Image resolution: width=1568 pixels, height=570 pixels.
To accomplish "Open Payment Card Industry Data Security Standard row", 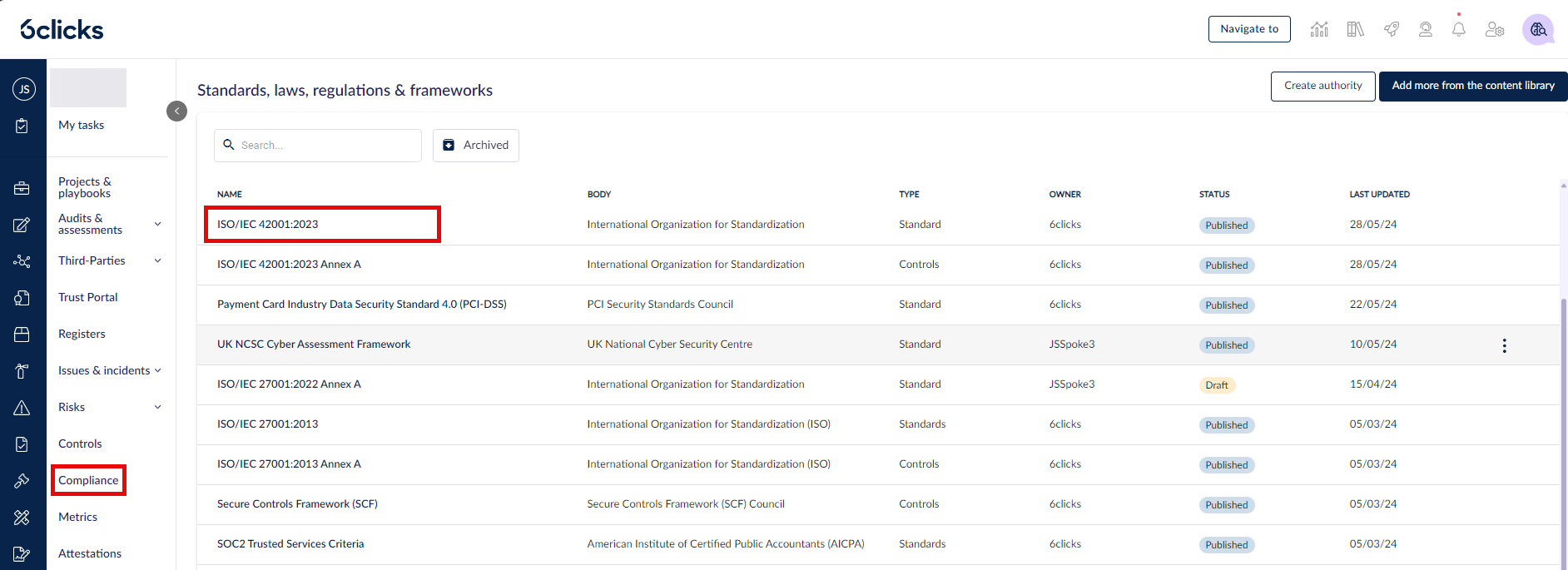I will [x=362, y=304].
